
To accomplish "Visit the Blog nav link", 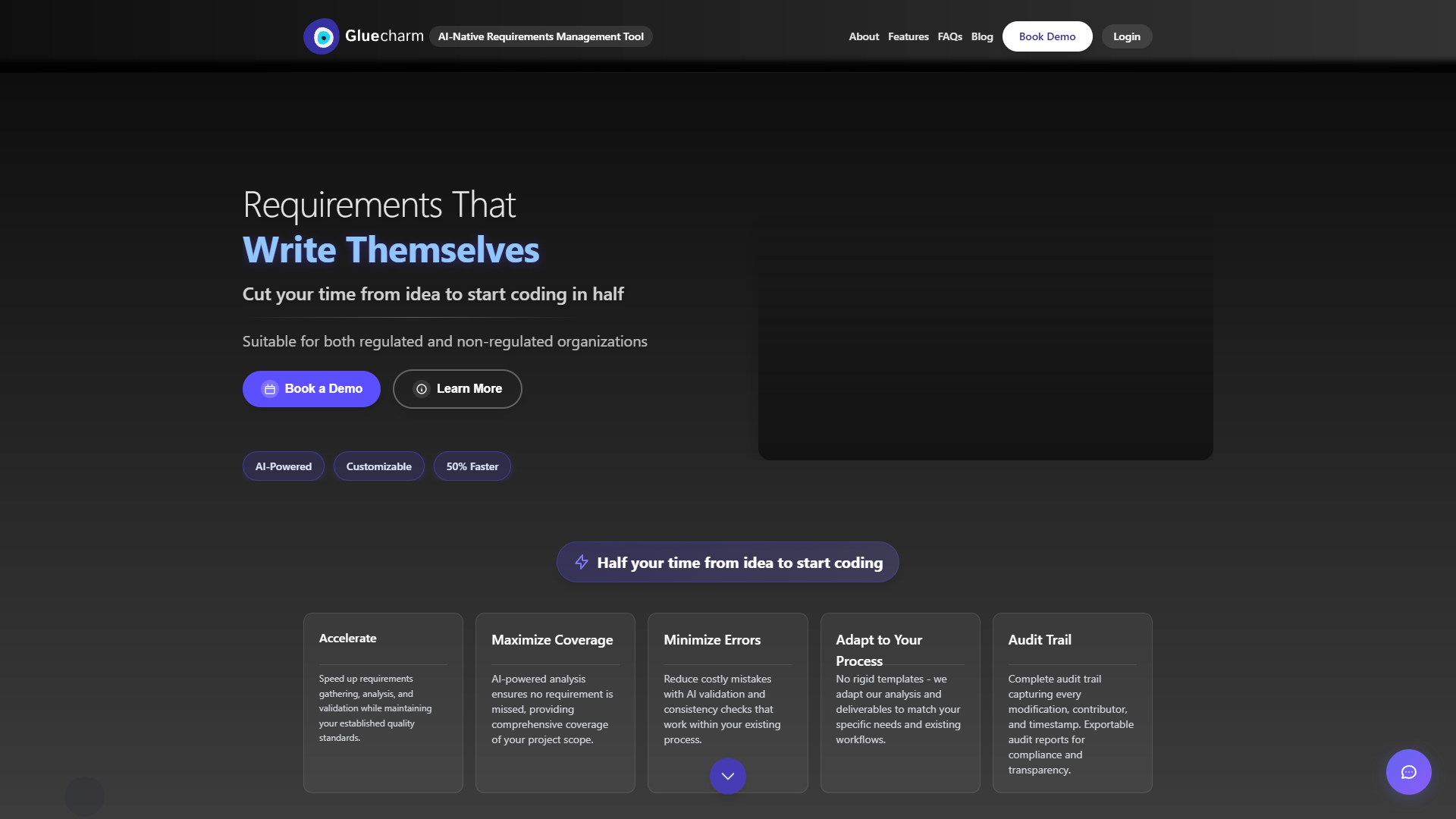I will pos(982,36).
